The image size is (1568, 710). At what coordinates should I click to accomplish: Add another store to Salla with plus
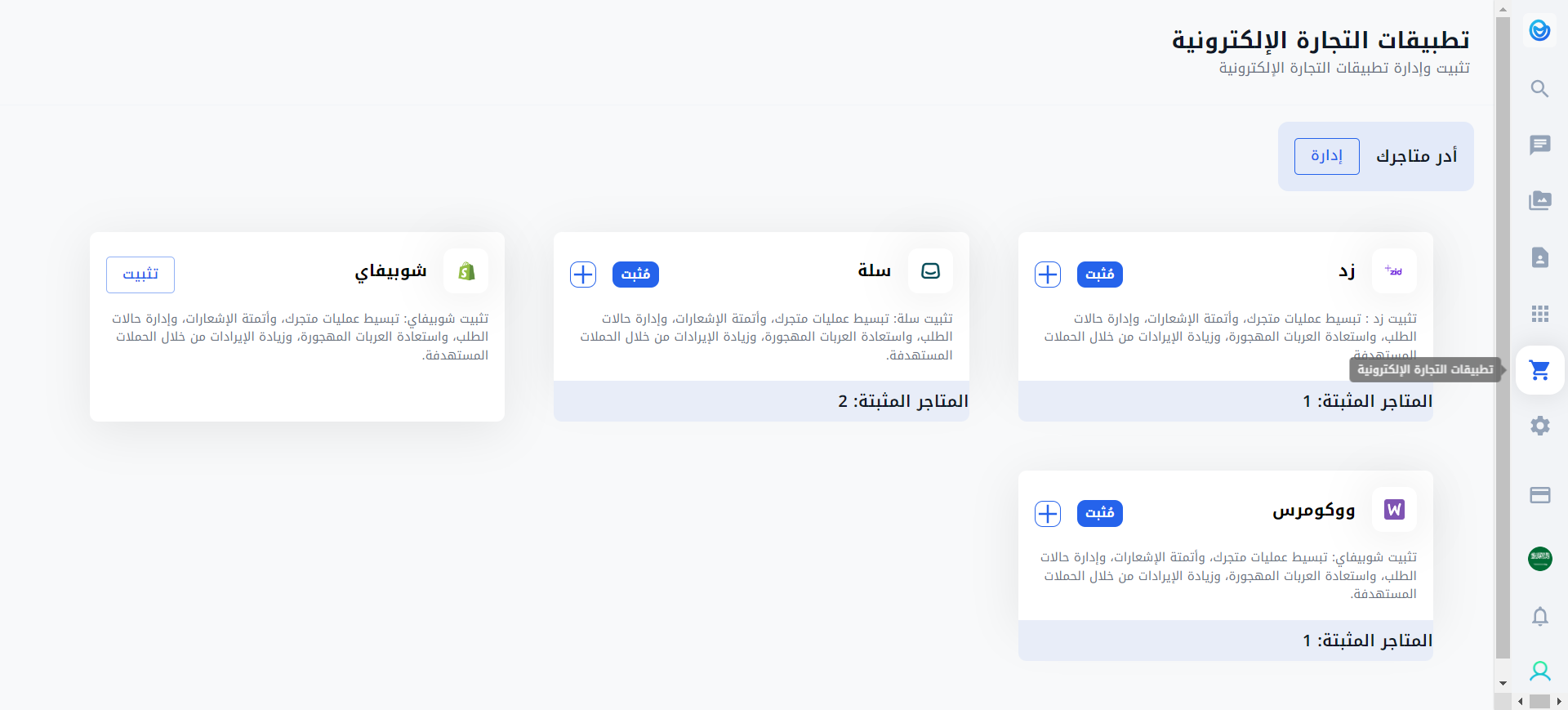[583, 275]
